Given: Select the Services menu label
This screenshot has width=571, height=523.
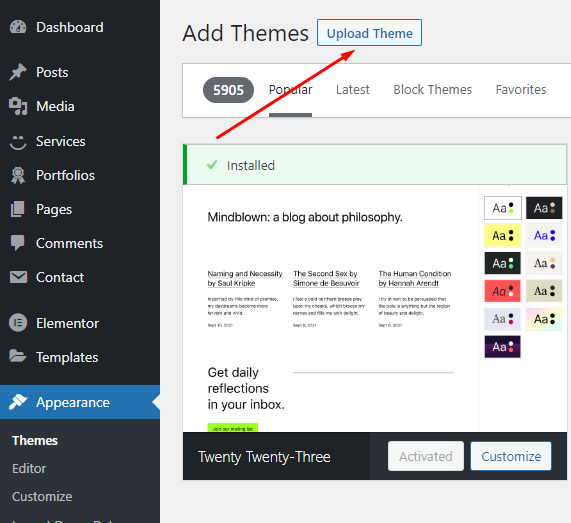Looking at the screenshot, I should point(61,141).
